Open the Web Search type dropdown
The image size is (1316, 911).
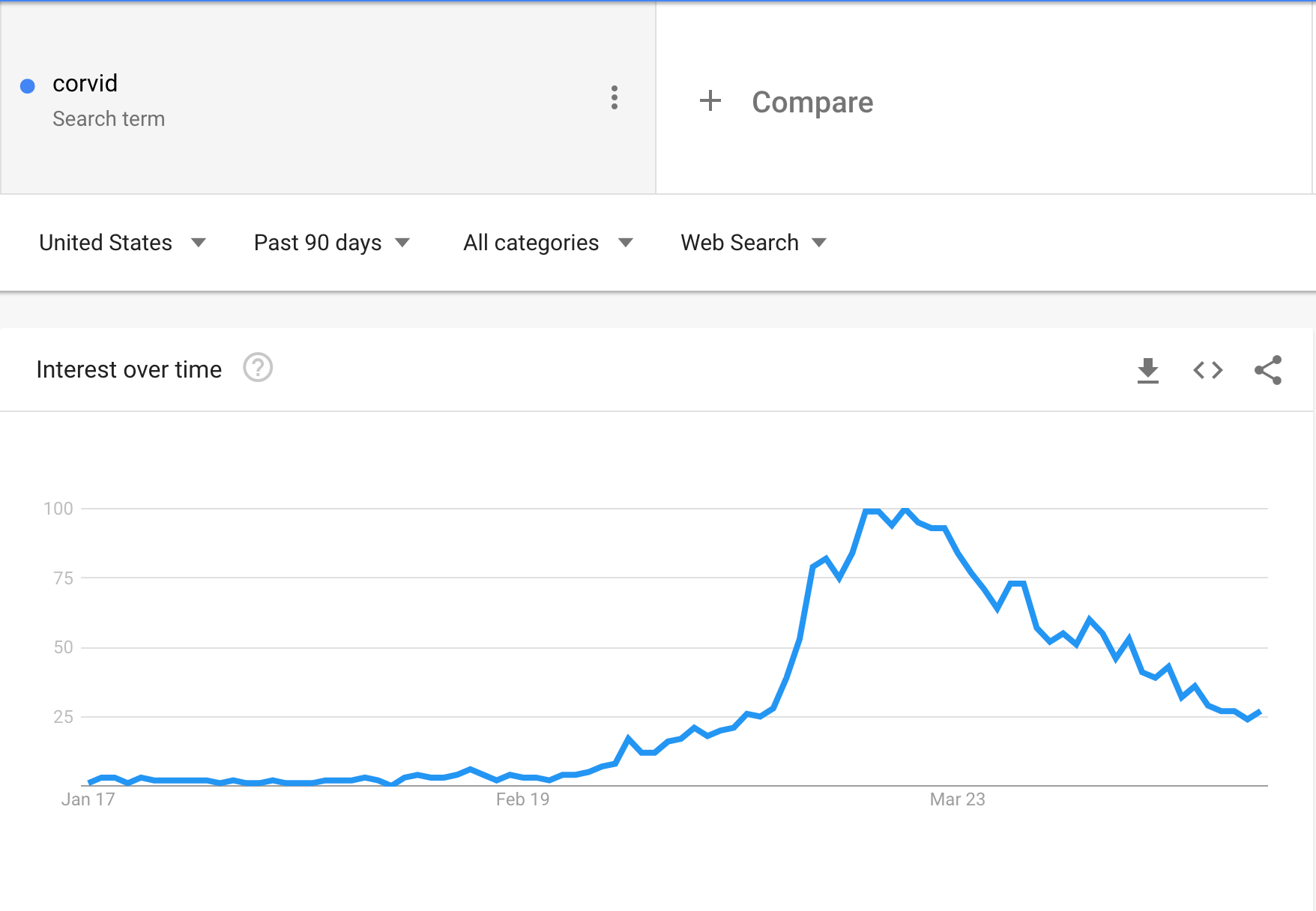tap(753, 243)
